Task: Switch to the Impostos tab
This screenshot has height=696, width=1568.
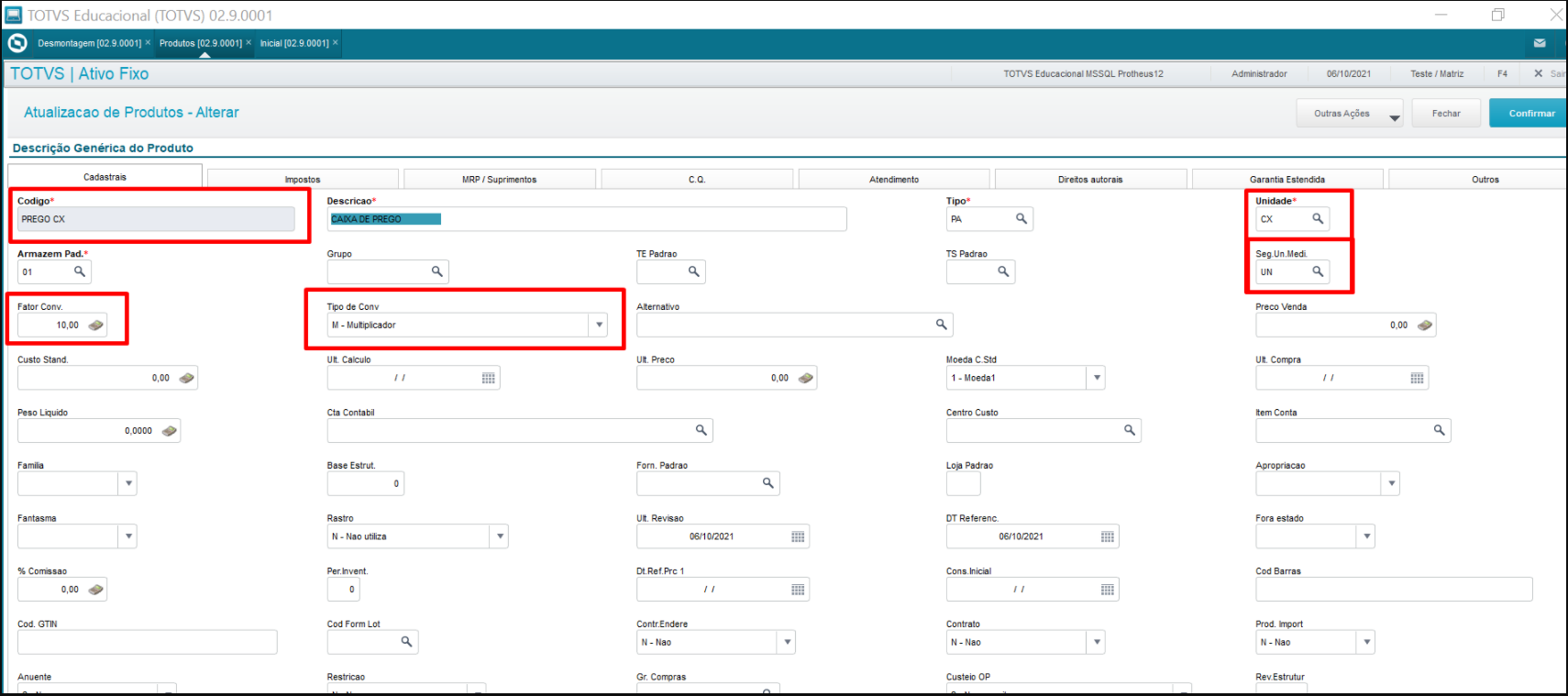Action: (303, 179)
